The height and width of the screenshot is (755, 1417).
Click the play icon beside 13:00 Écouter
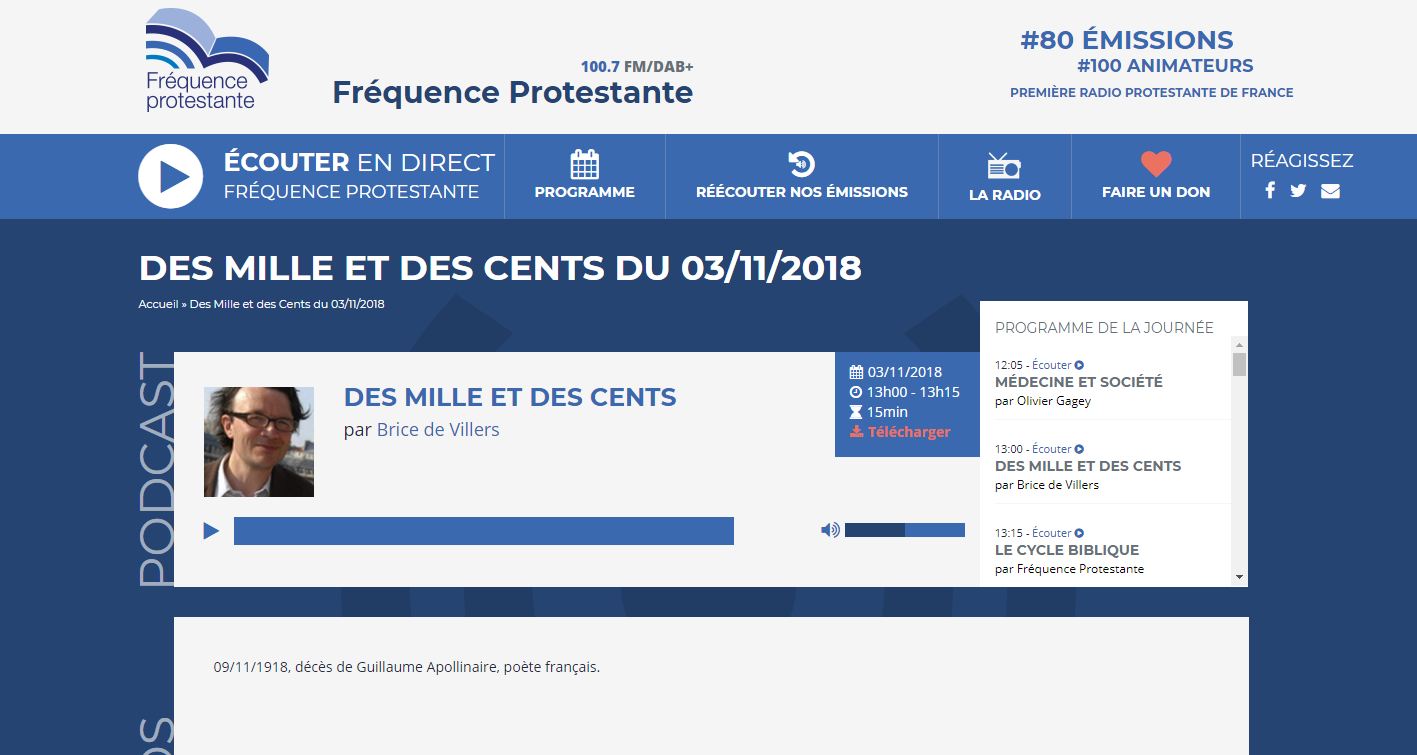[1080, 450]
